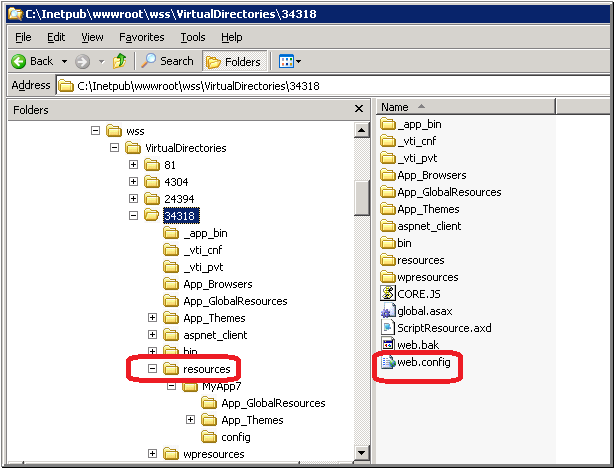Close the Folders pane

(359, 108)
